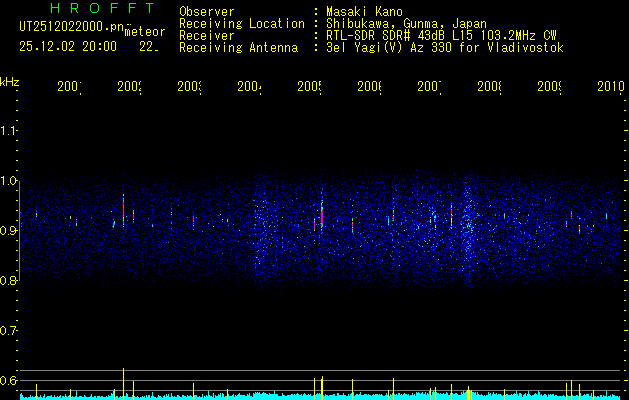The image size is (629, 400).
Task: Click the 1.1 frequency axis label
Action: (x=9, y=131)
